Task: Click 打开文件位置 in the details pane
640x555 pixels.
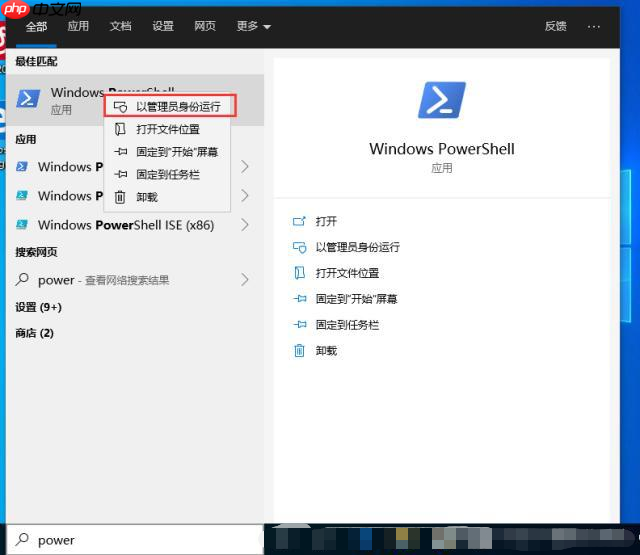Action: click(x=347, y=273)
